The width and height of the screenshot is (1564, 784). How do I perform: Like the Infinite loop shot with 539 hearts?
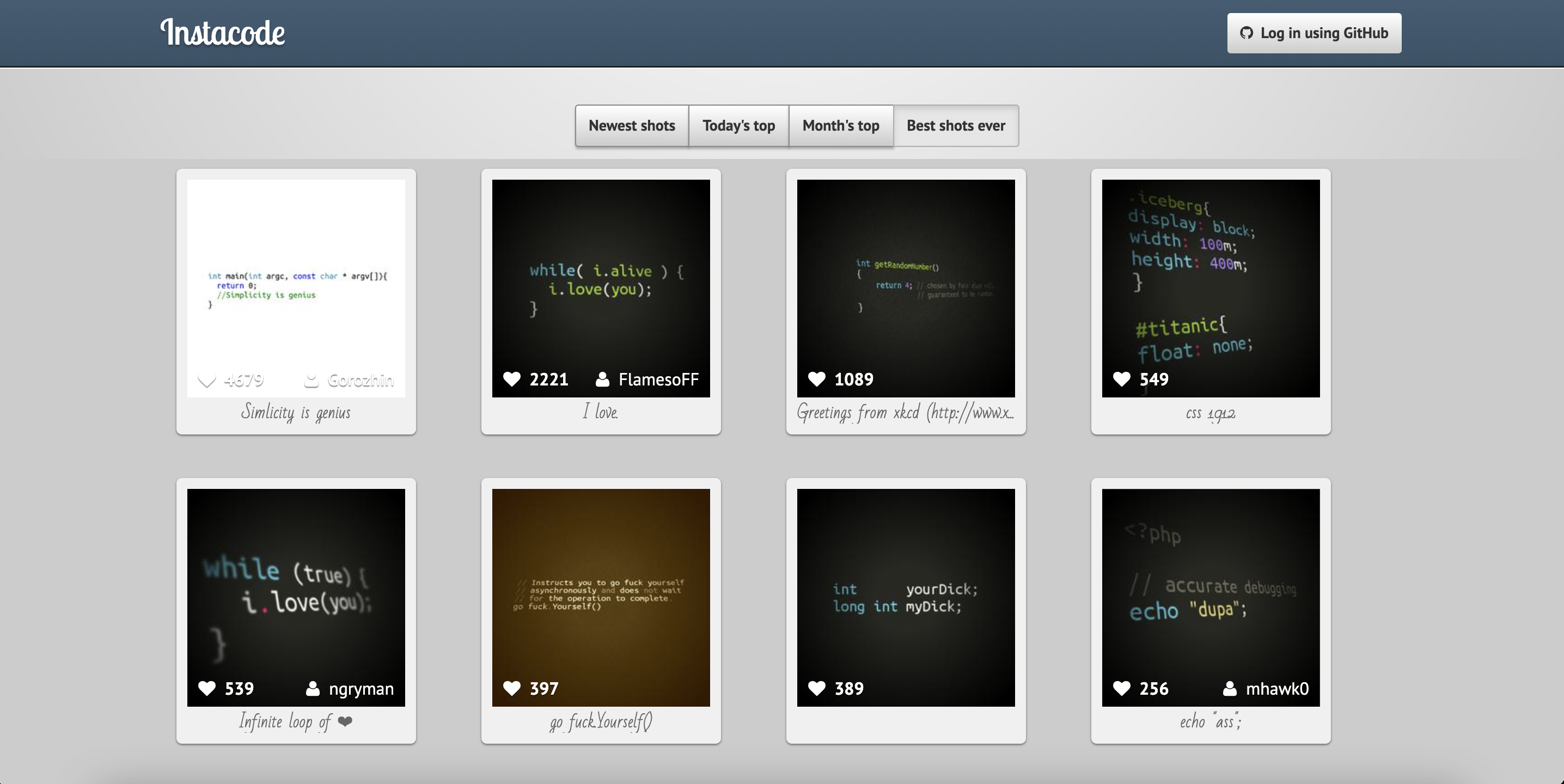coord(207,688)
